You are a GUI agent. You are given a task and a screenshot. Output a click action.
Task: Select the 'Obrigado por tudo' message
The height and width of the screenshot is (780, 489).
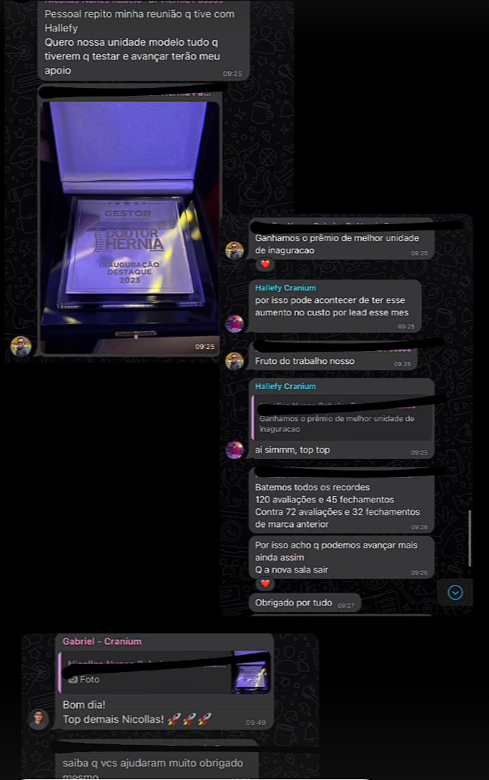tap(305, 603)
